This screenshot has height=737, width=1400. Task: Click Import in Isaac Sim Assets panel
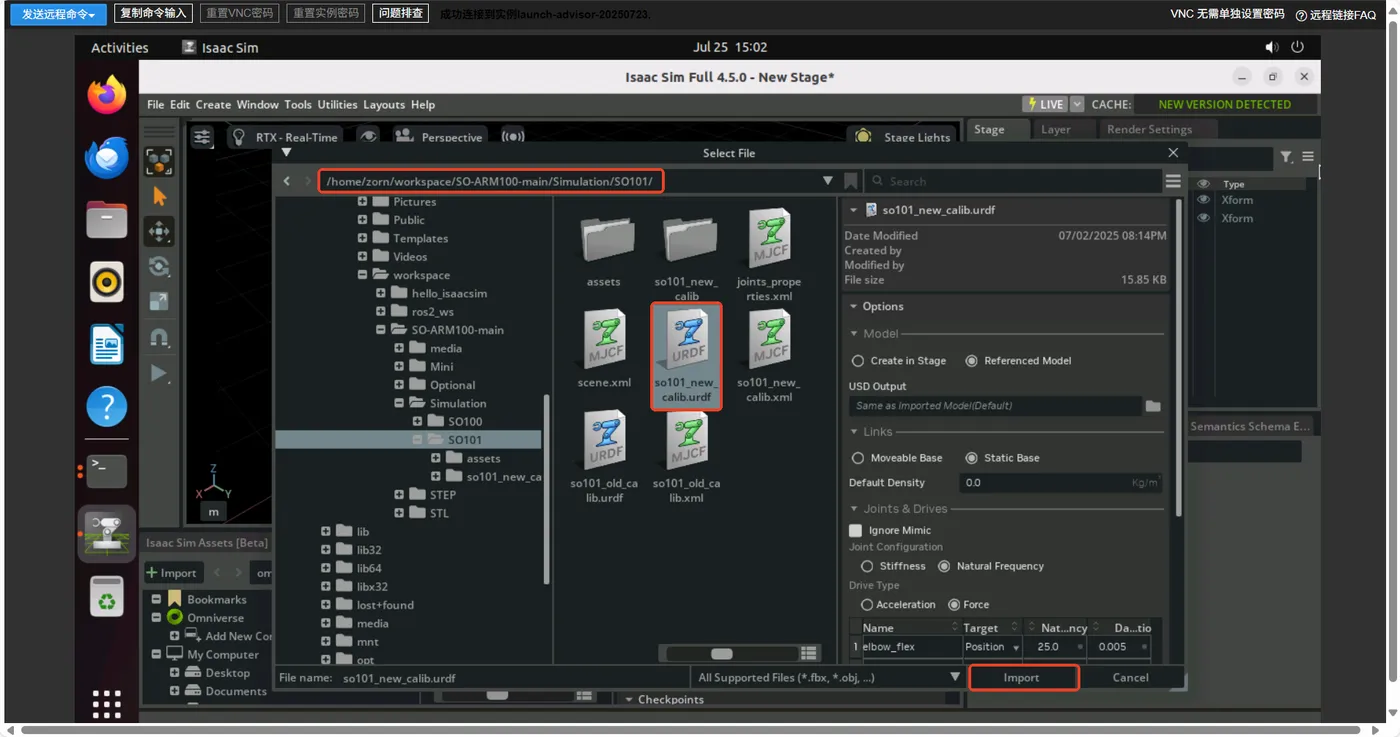173,573
